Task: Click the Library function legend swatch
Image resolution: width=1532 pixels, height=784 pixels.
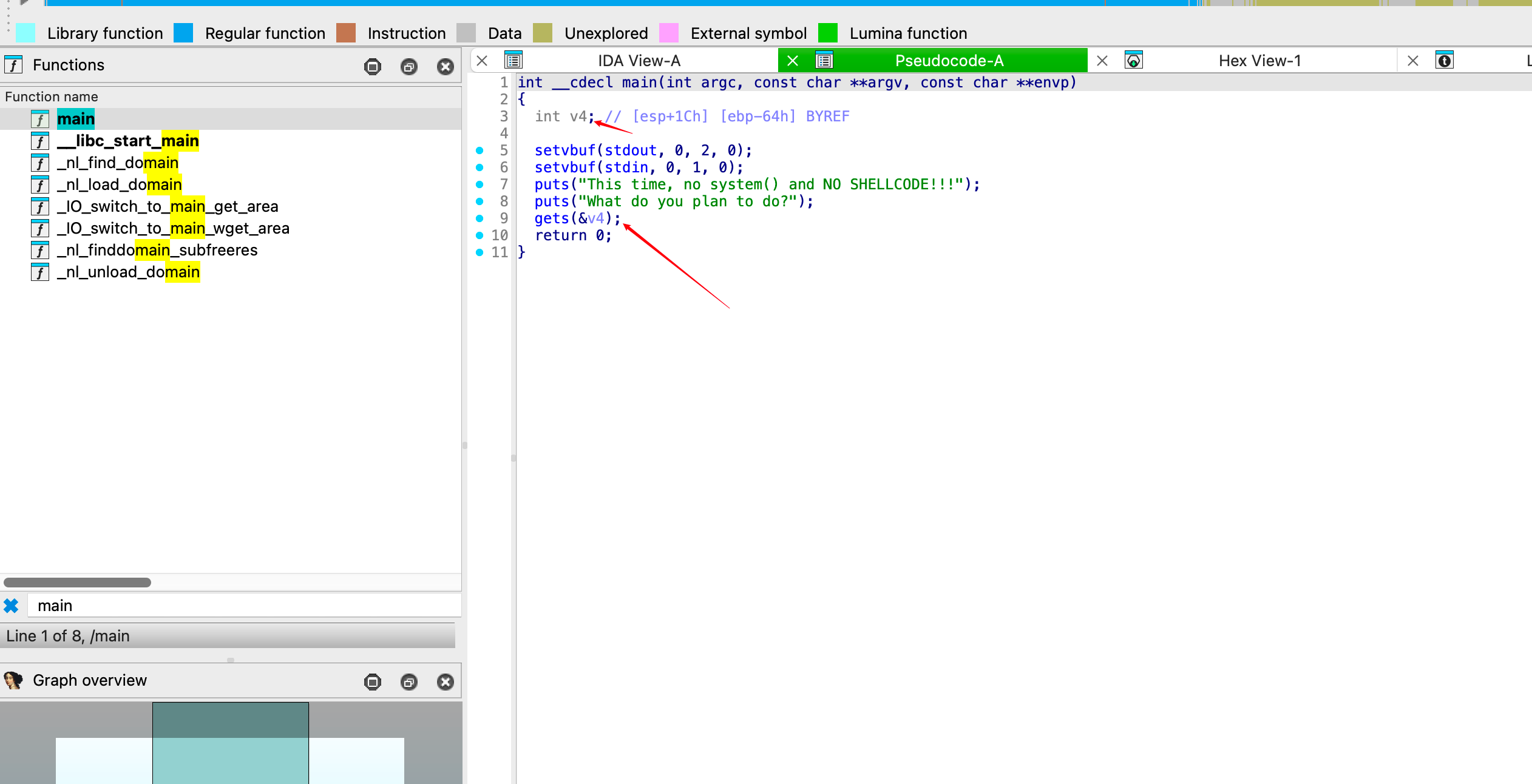Action: coord(25,33)
